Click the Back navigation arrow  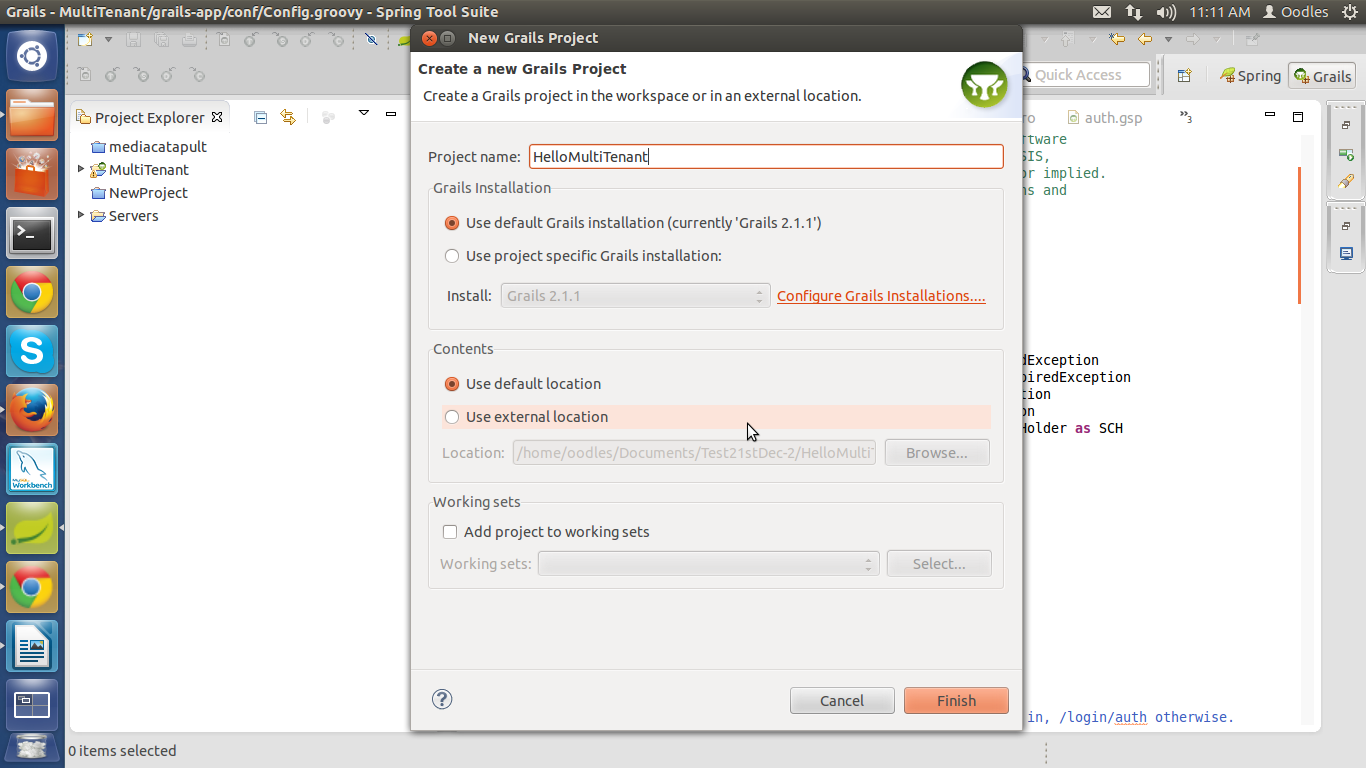coord(1145,40)
